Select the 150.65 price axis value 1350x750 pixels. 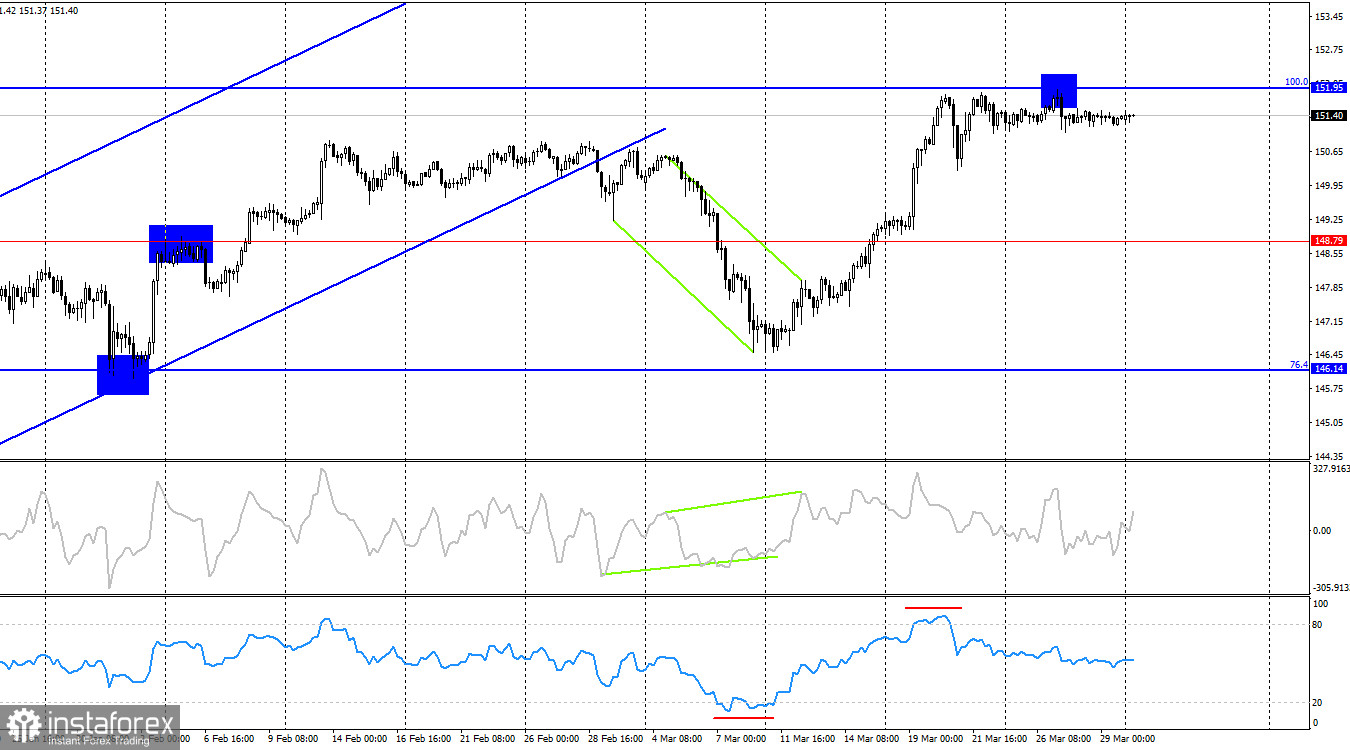pos(1329,152)
